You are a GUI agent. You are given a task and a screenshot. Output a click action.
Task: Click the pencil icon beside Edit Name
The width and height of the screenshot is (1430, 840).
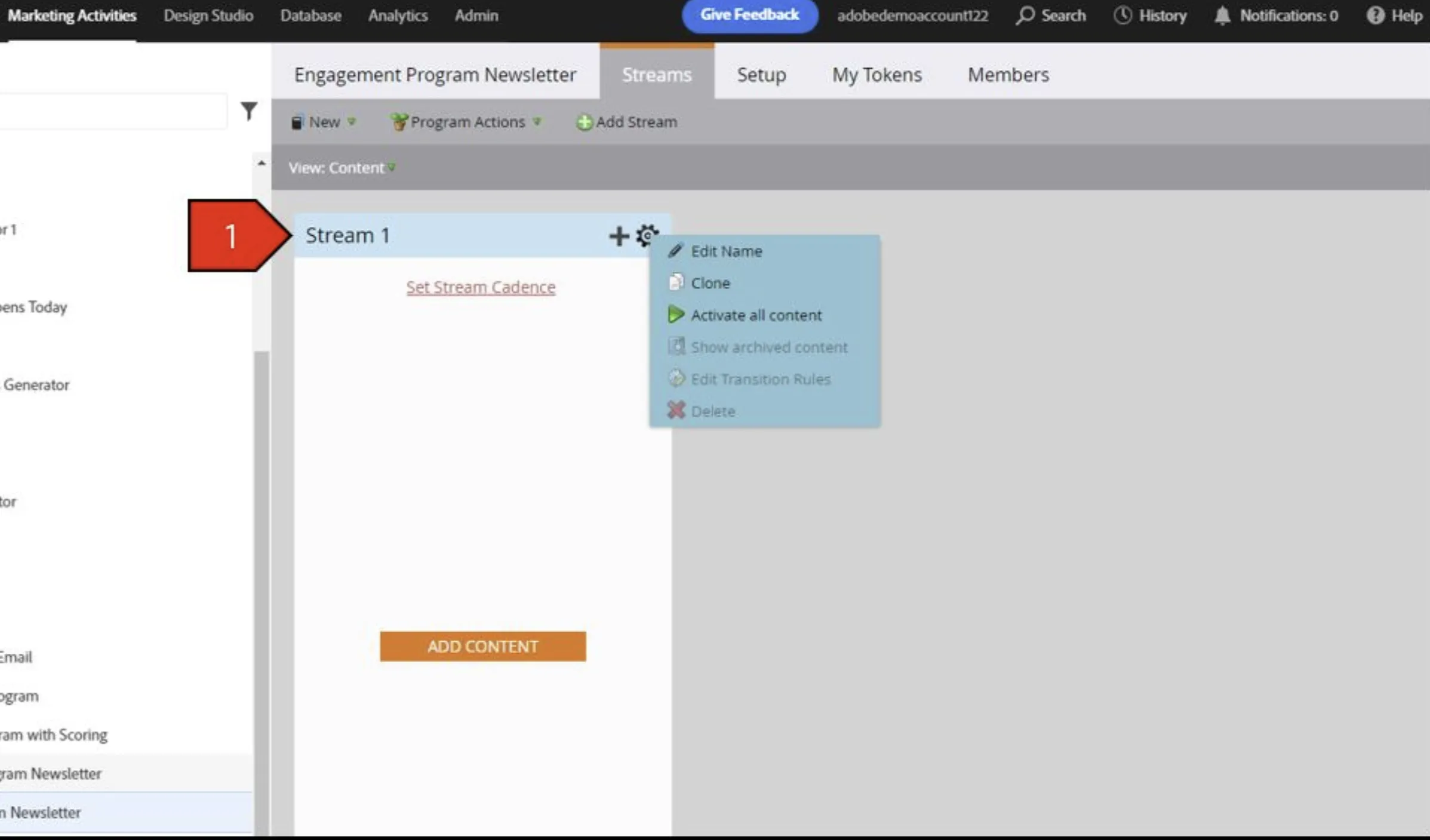(675, 251)
